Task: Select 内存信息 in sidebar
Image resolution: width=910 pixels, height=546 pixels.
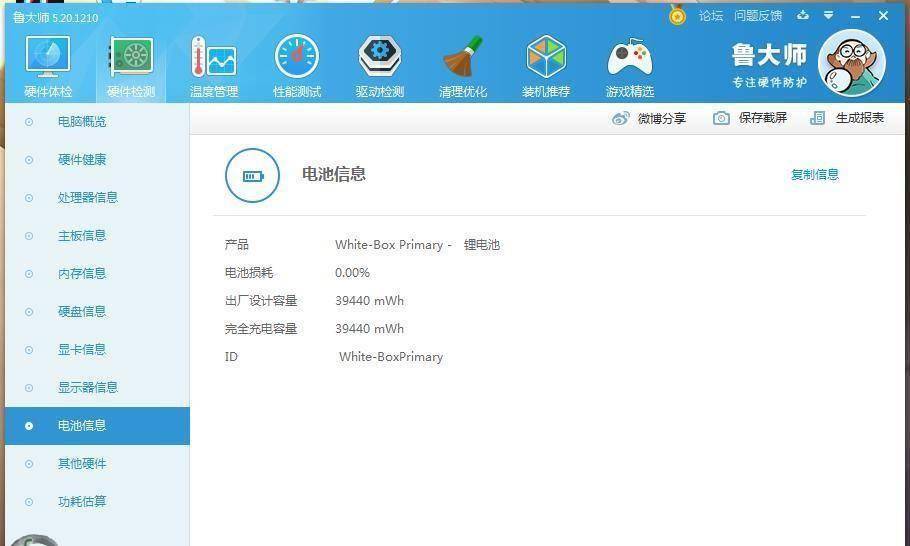Action: (x=97, y=274)
